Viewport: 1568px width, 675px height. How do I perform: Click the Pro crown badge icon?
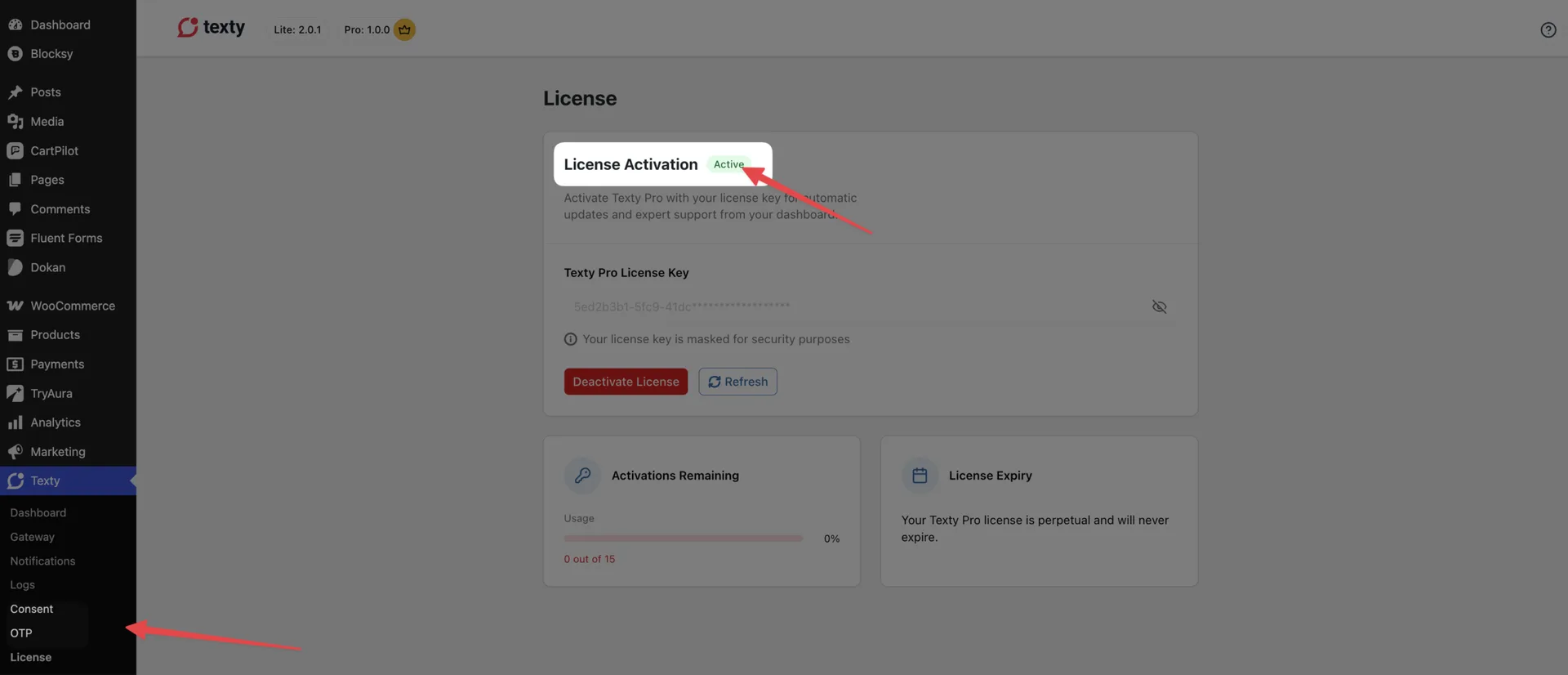(404, 29)
